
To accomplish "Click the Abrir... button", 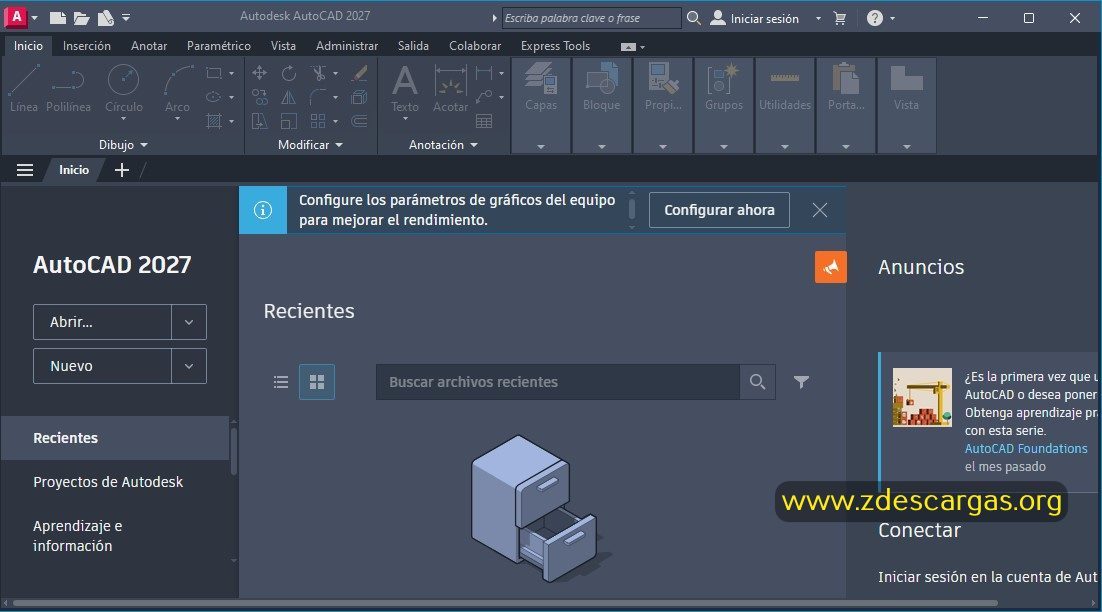I will tap(103, 322).
